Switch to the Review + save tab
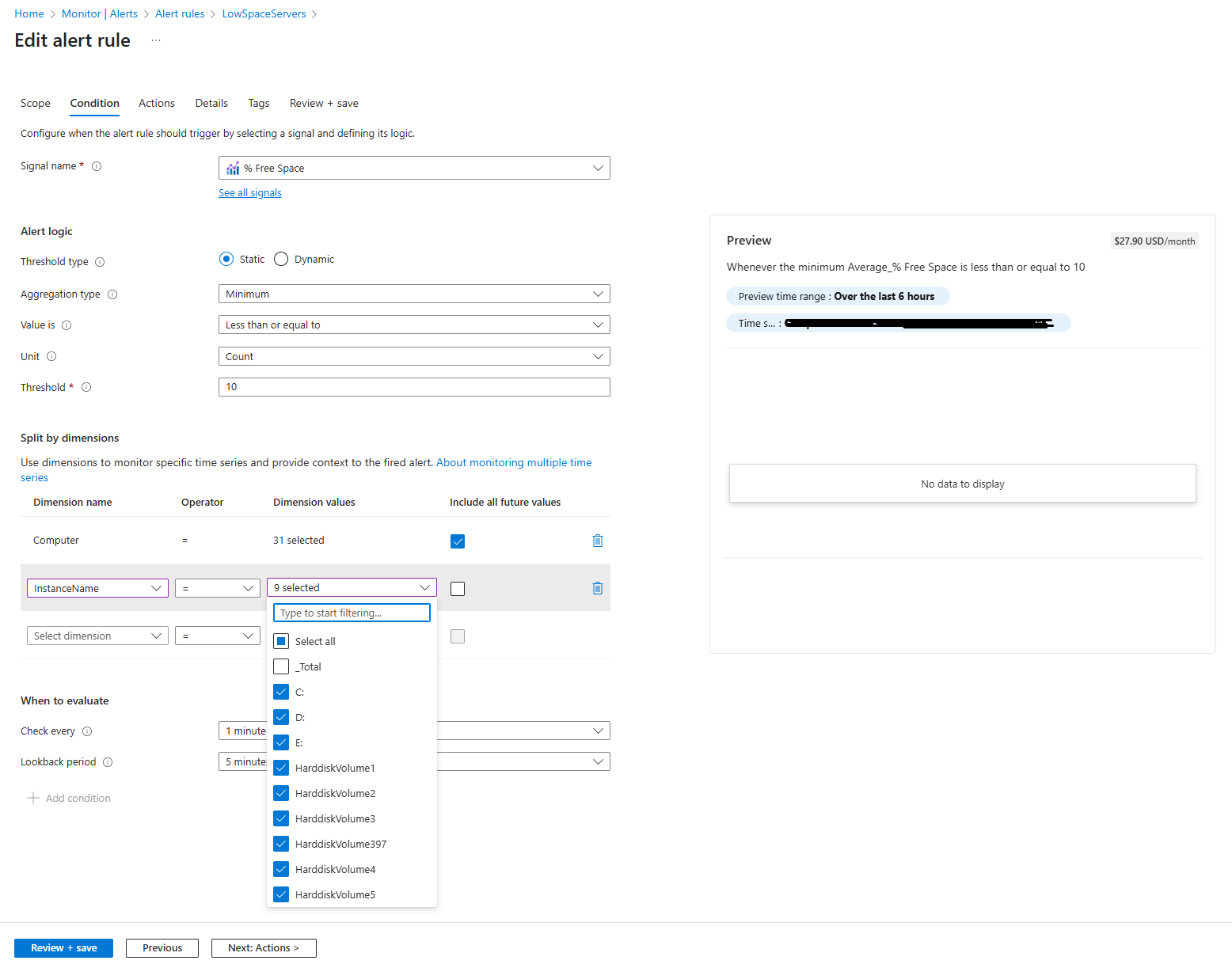The width and height of the screenshot is (1232, 968). tap(324, 103)
